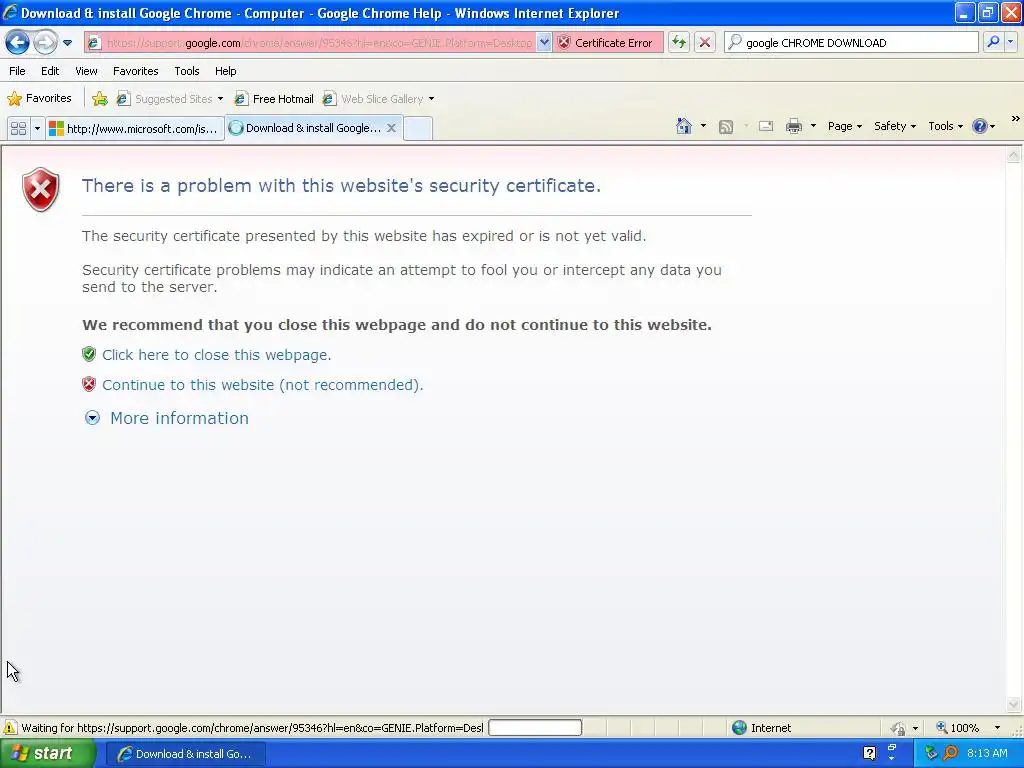Click the vertical scrollbar up arrow
Screen dimensions: 1024x768
tap(1014, 155)
